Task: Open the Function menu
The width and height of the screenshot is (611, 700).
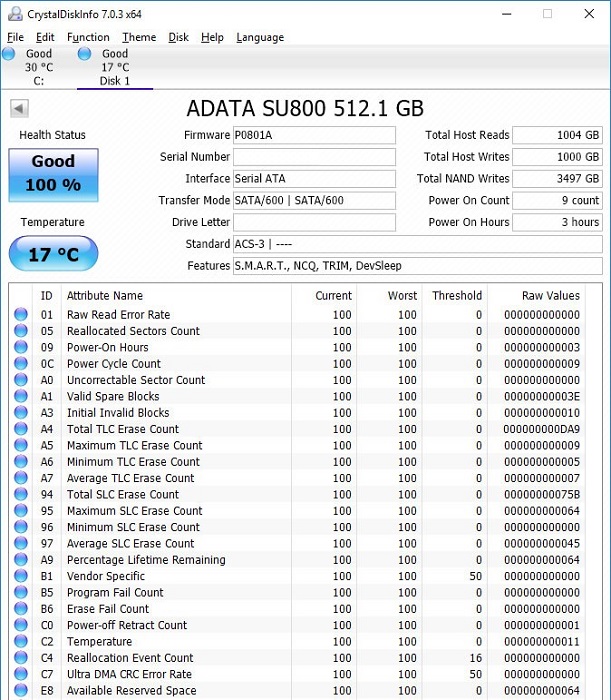Action: [x=88, y=37]
